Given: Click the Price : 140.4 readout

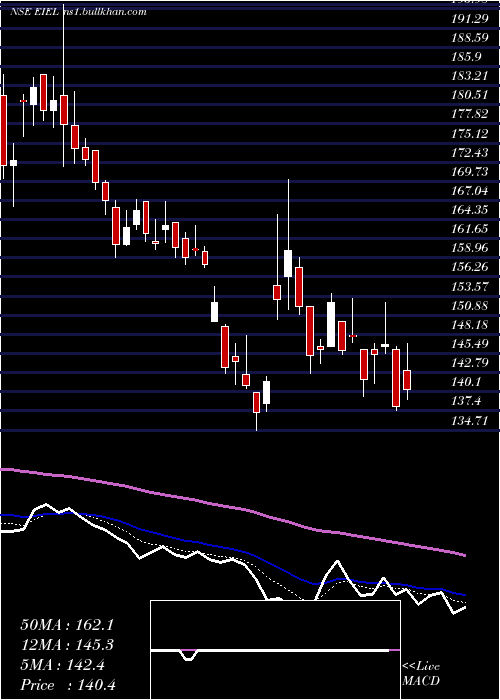Looking at the screenshot, I should pos(67,685).
